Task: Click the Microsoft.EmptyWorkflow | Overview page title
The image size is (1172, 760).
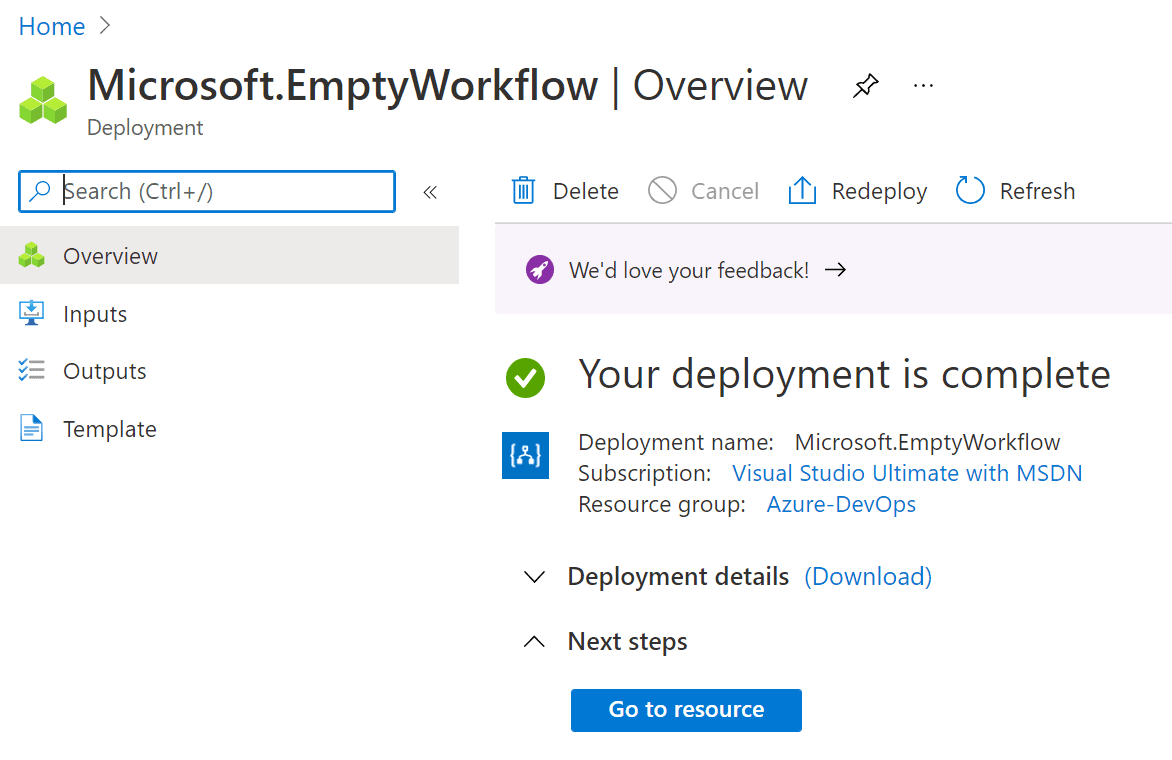Action: (448, 86)
